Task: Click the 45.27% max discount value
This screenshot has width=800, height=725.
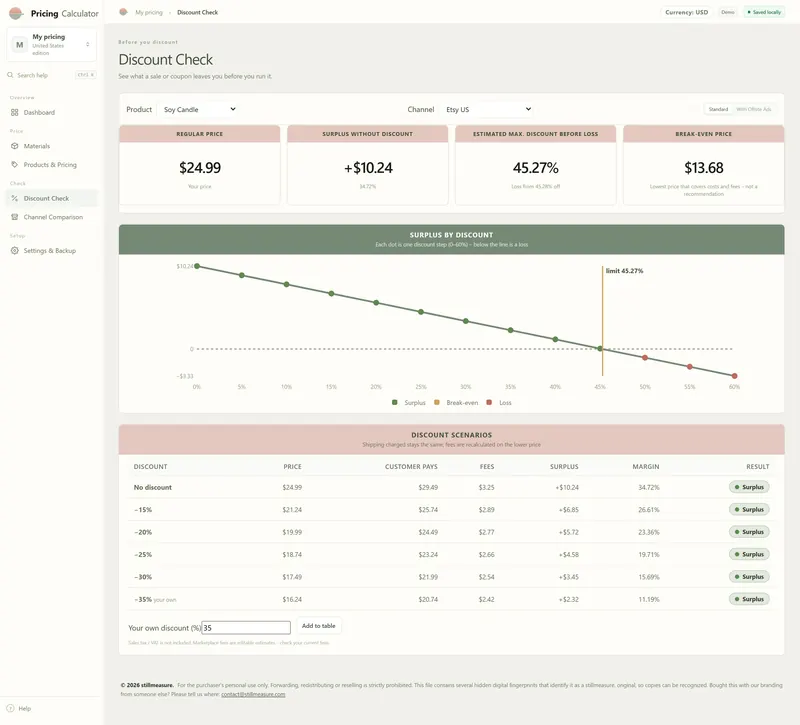Action: [x=535, y=168]
